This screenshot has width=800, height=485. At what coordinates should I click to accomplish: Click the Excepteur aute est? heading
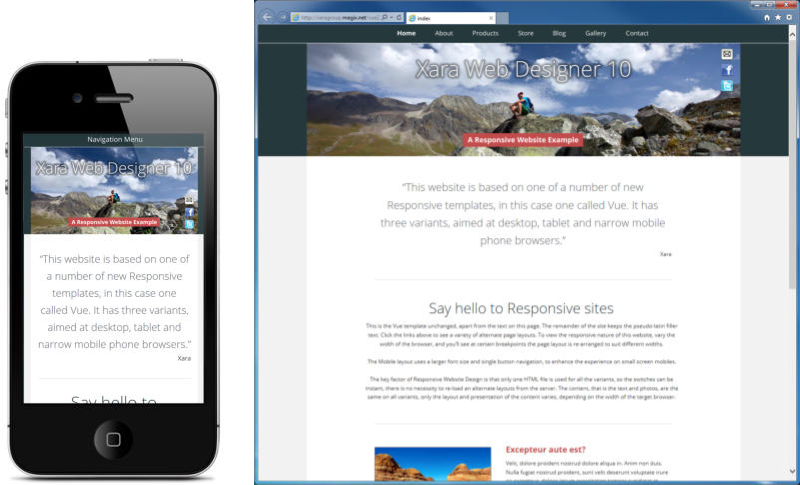[x=545, y=449]
